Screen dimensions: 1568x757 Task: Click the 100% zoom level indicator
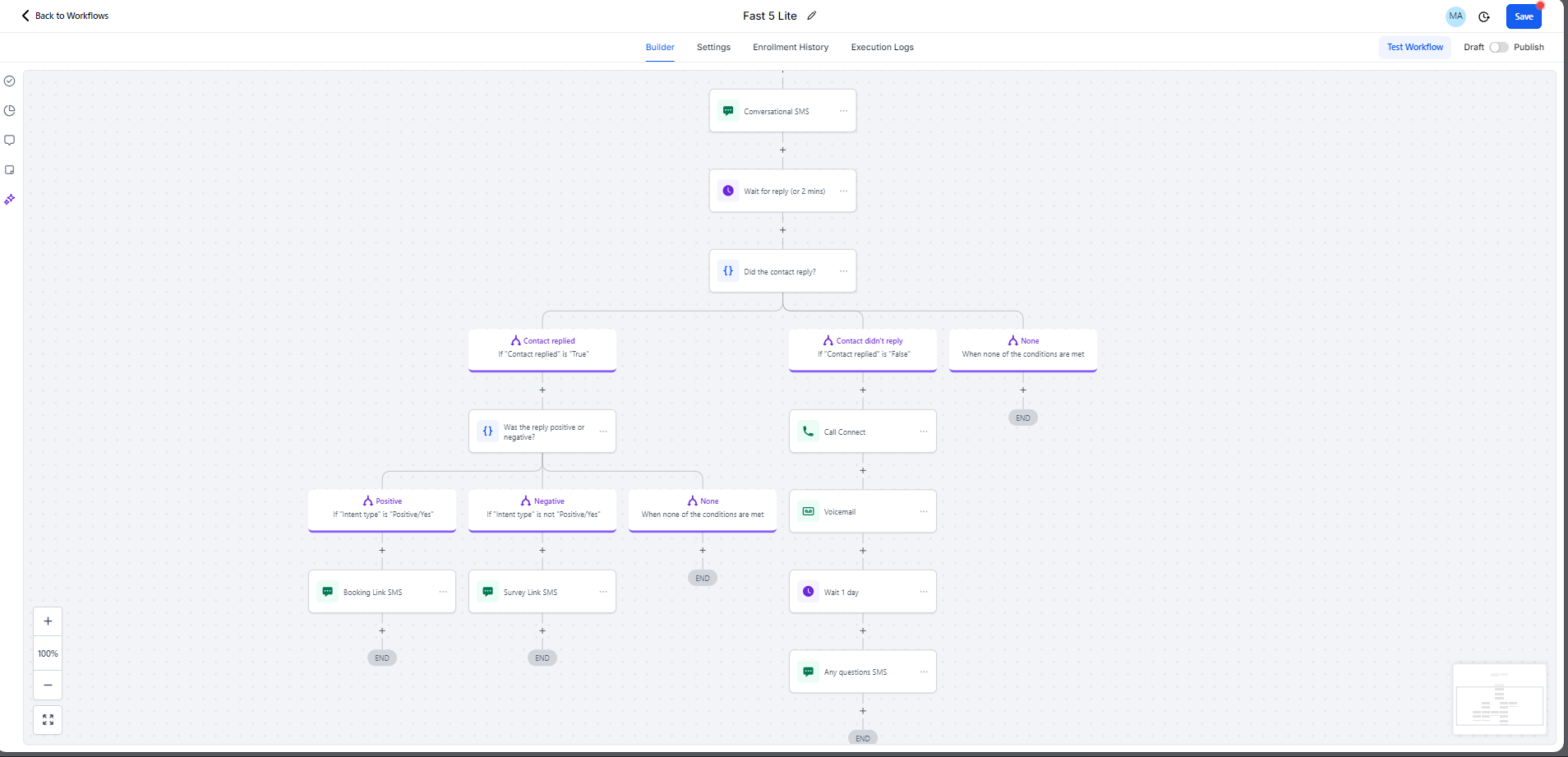(48, 653)
